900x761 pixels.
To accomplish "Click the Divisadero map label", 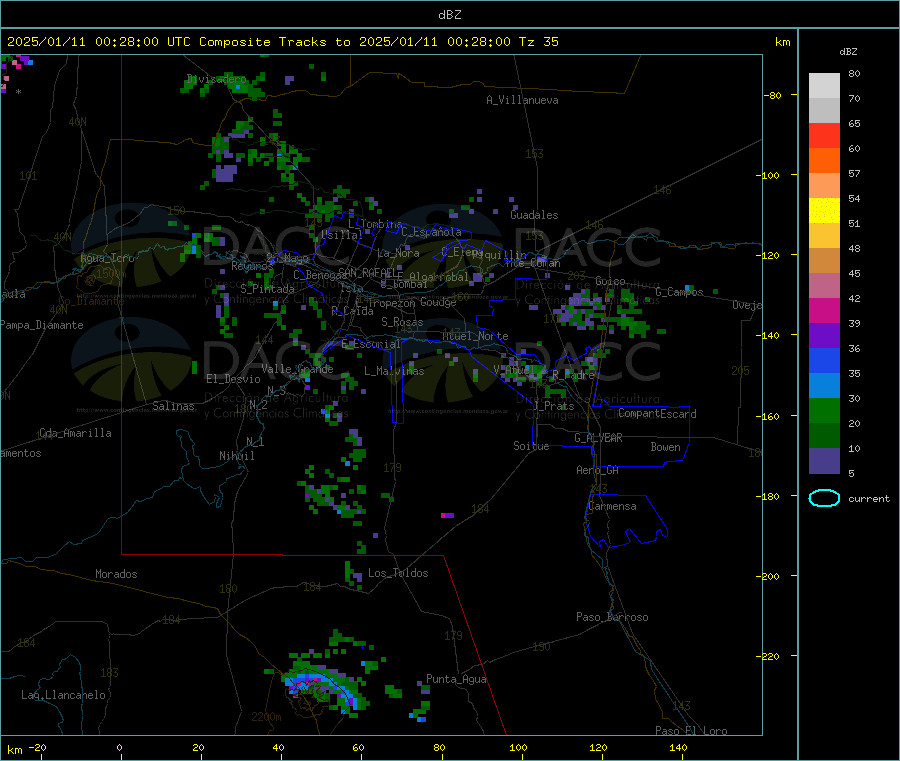I will click(216, 79).
